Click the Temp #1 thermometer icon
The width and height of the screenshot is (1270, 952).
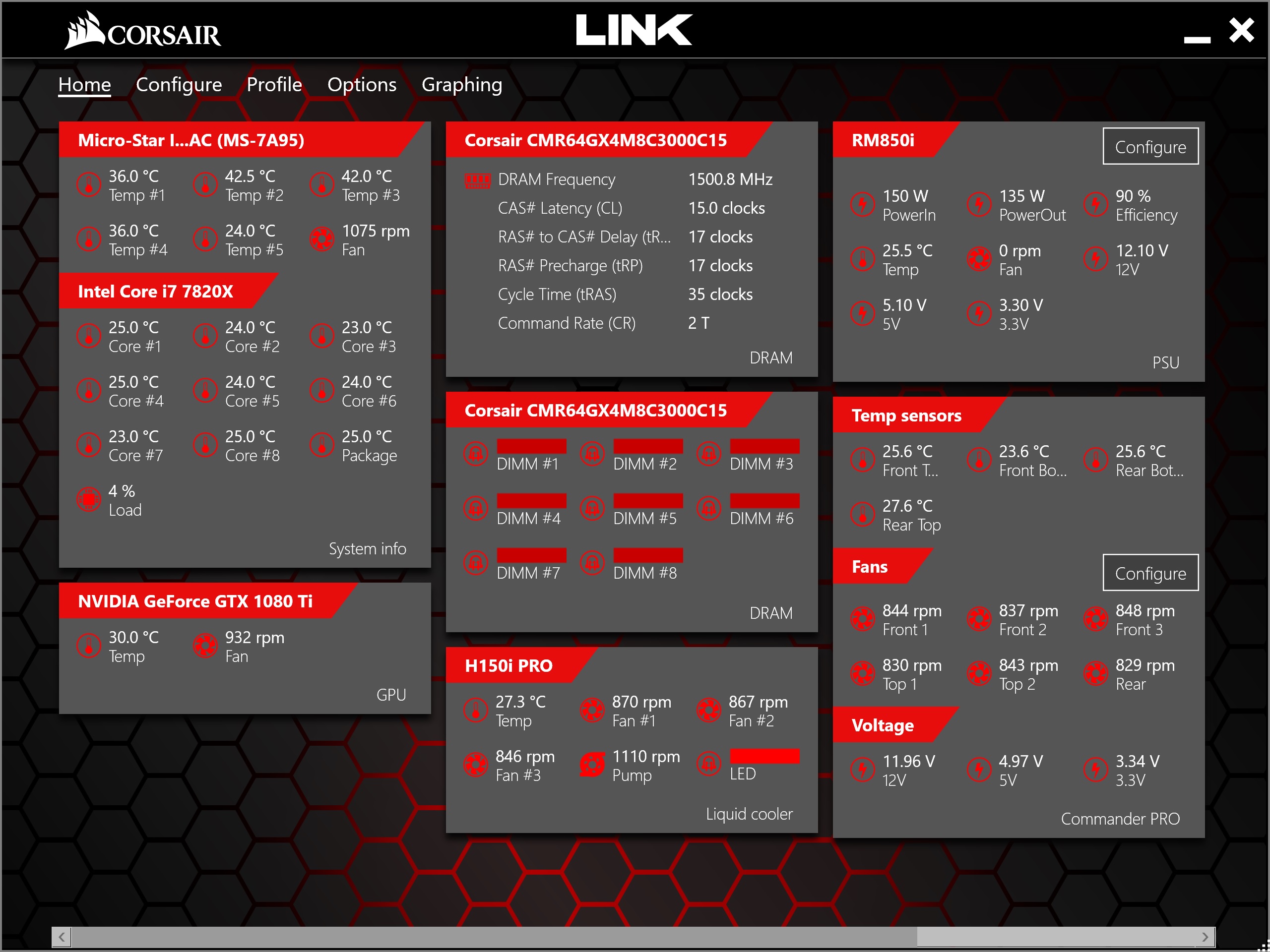(89, 184)
